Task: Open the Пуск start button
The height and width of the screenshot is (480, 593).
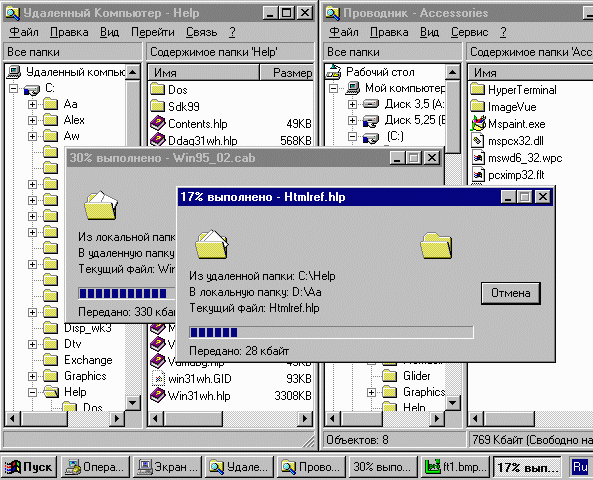Action: [29, 467]
